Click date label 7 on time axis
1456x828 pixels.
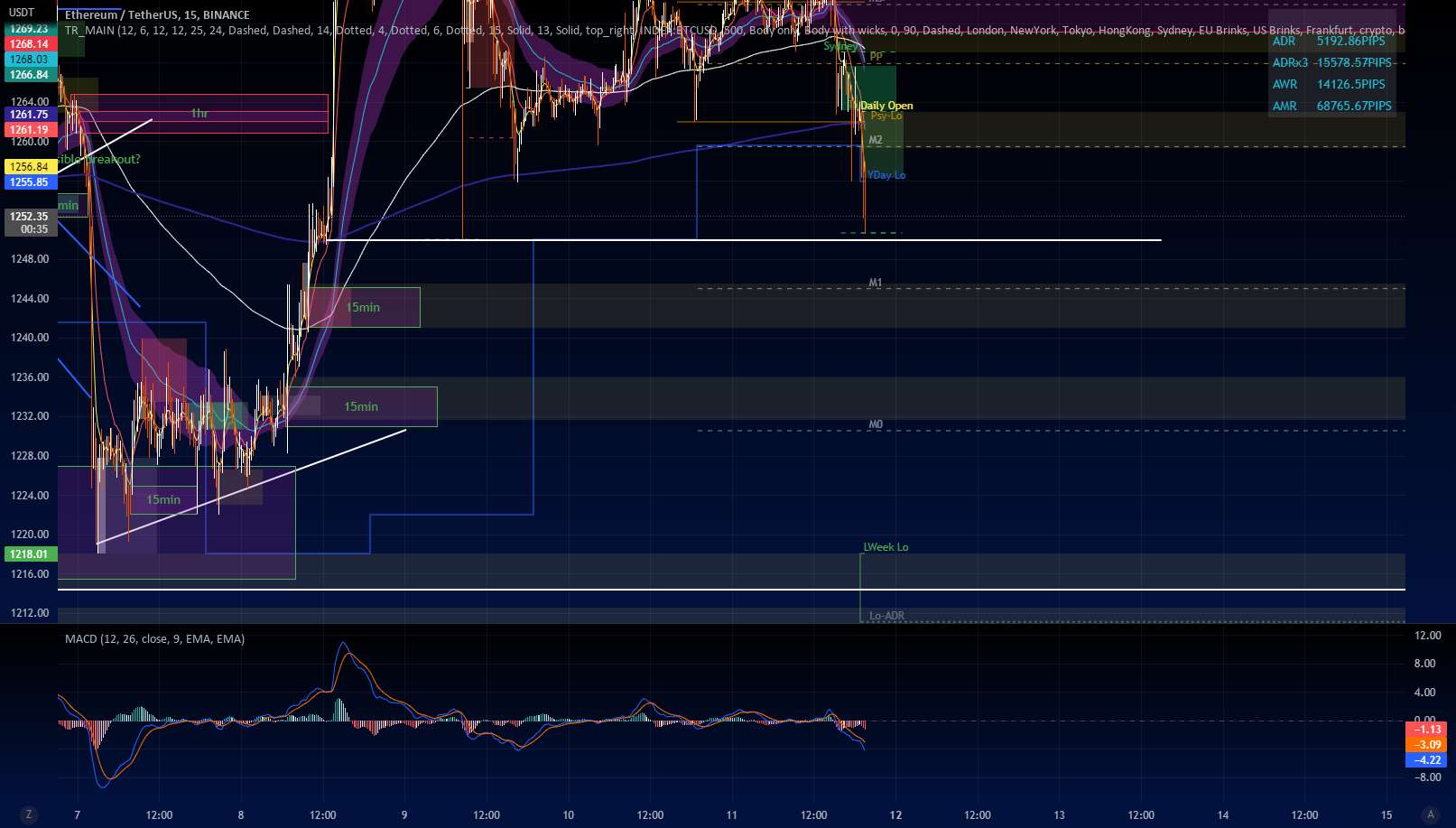tap(77, 815)
